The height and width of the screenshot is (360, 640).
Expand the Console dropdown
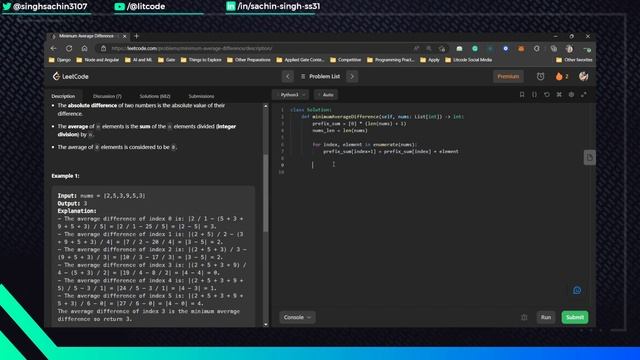(297, 317)
